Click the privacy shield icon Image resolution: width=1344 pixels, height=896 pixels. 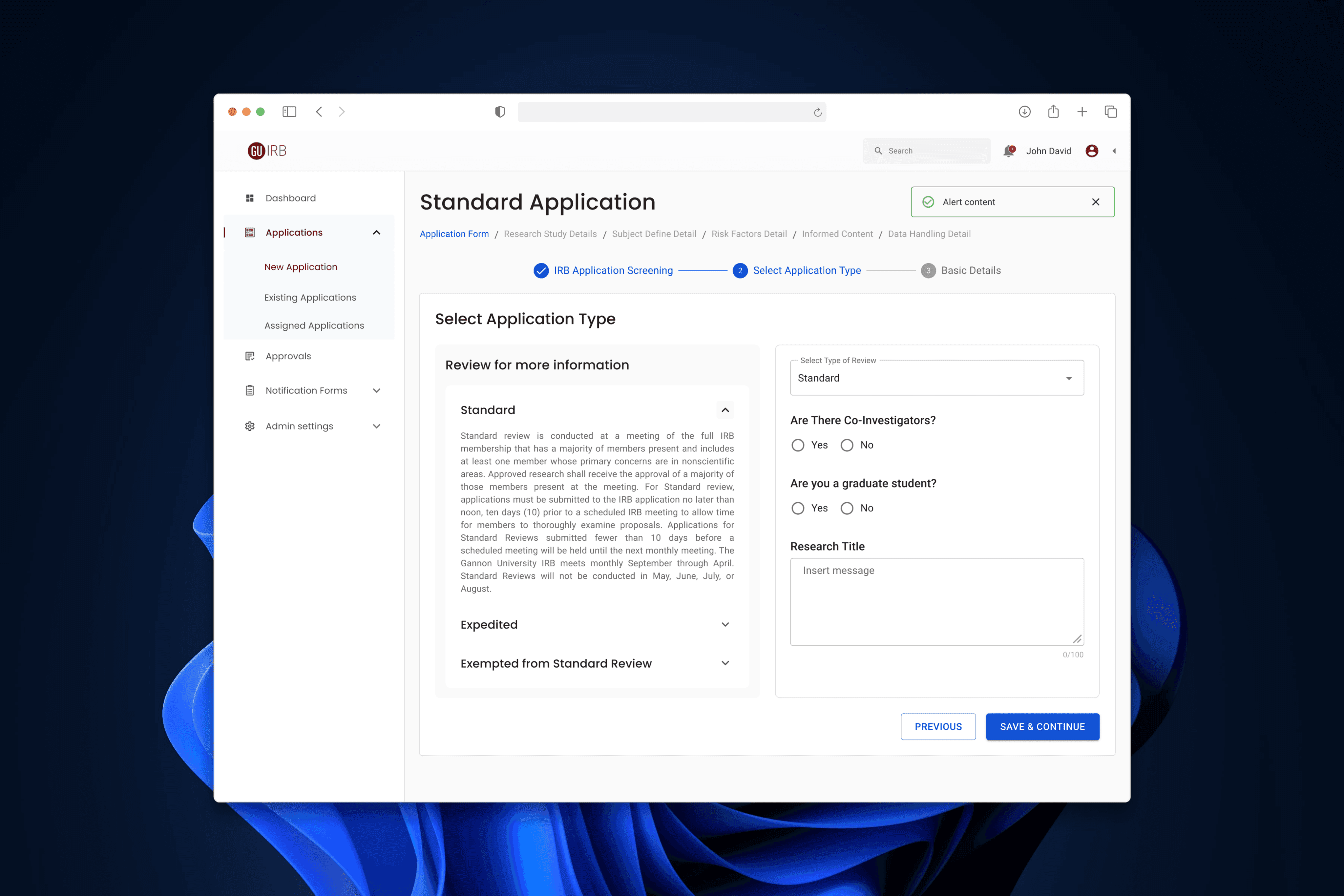click(x=500, y=112)
